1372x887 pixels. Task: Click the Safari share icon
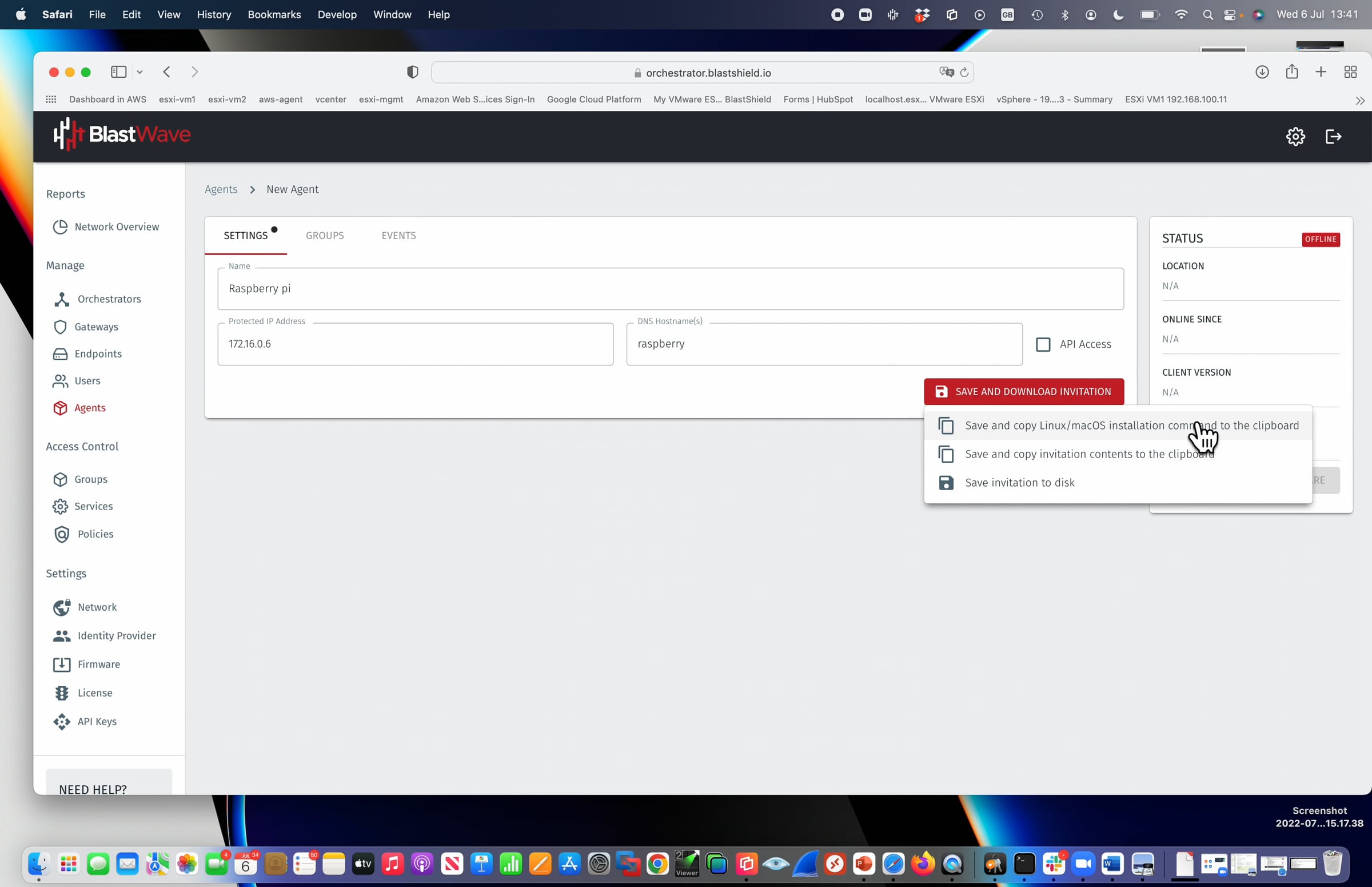1292,71
